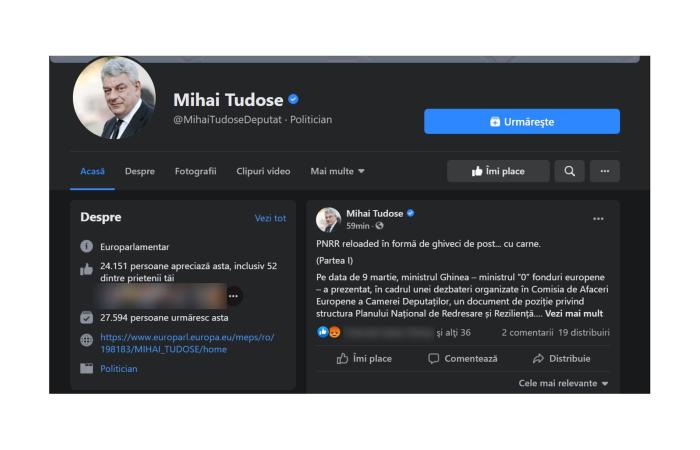The height and width of the screenshot is (450, 700).
Task: Click the Vezi tot link
Action: 270,218
